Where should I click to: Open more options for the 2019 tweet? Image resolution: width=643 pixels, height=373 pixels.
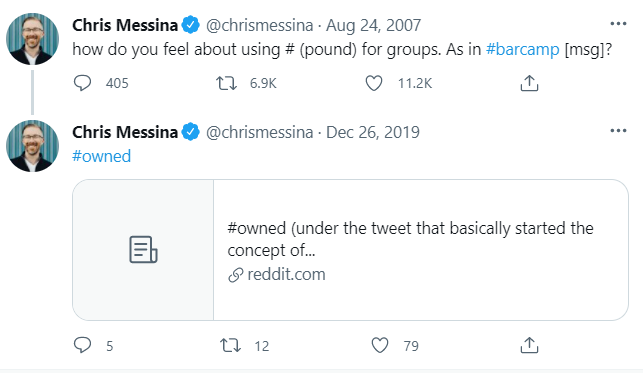tap(618, 131)
